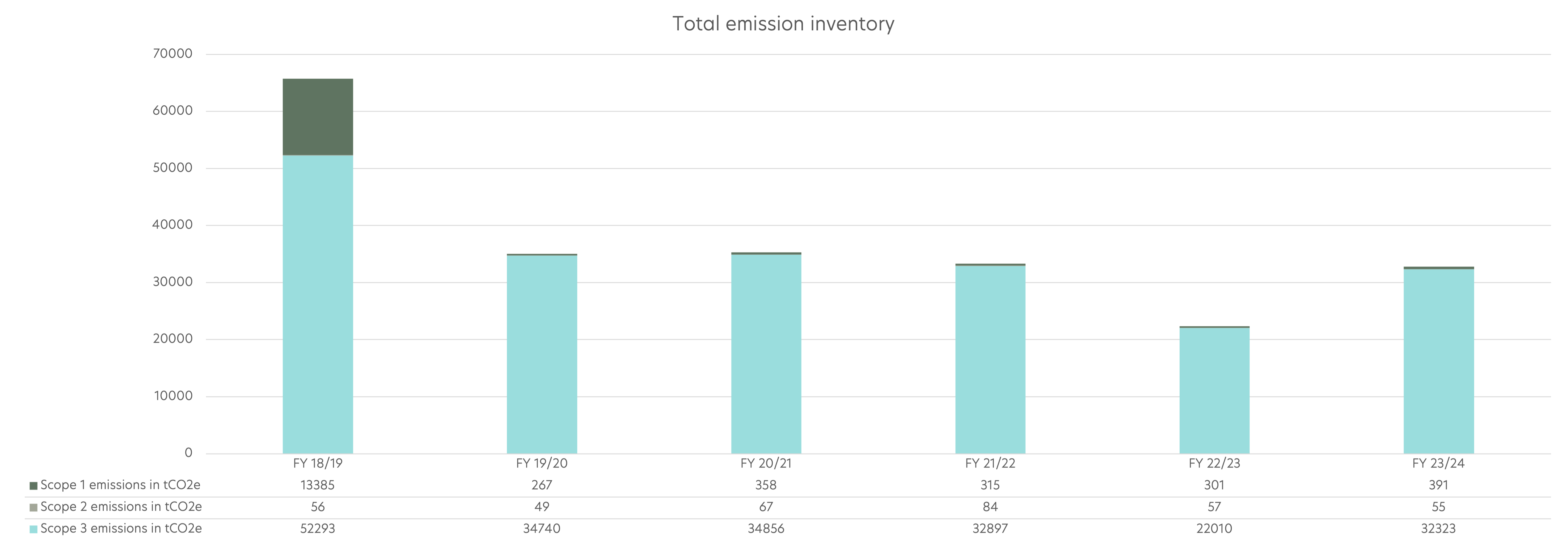
Task: Click the 32323 Scope 3 table value
Action: point(1438,529)
